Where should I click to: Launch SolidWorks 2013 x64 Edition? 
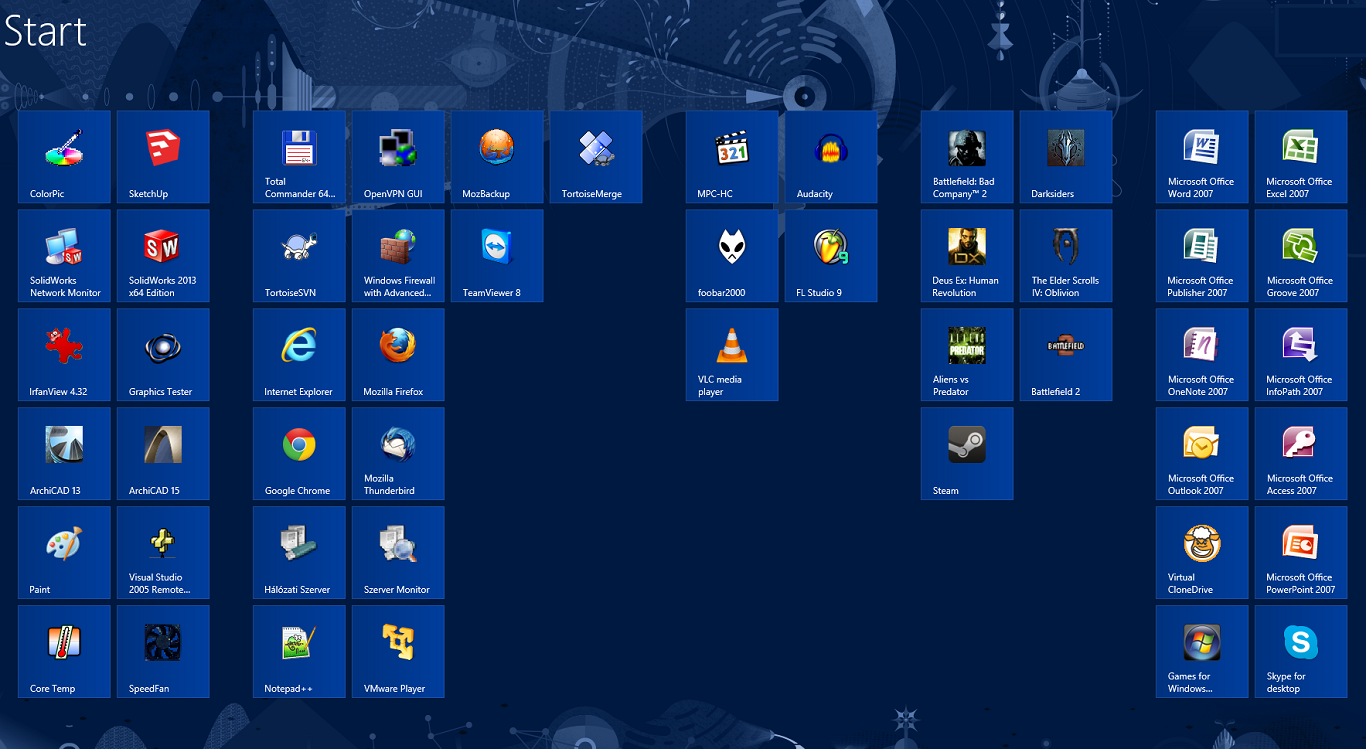163,256
